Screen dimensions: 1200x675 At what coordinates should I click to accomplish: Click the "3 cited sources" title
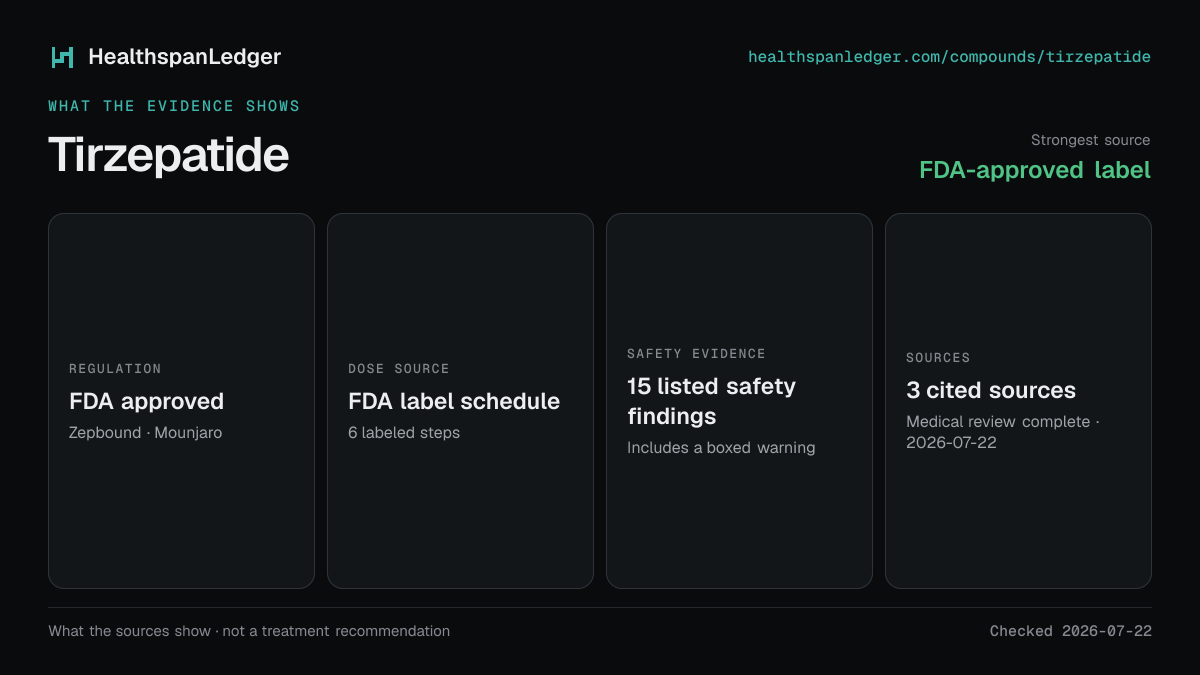(991, 390)
